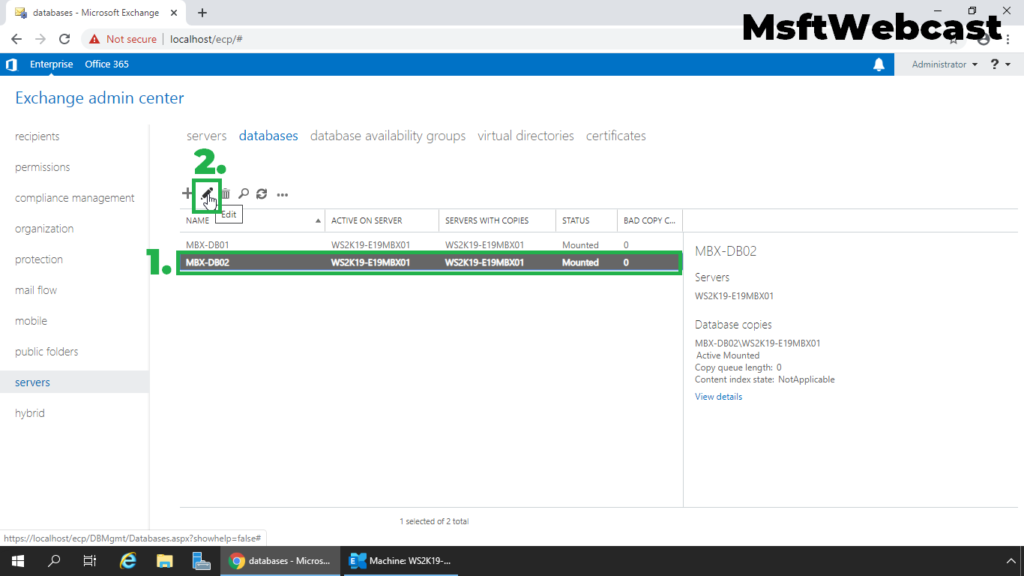Open mobile in sidebar
The height and width of the screenshot is (576, 1024).
31,321
